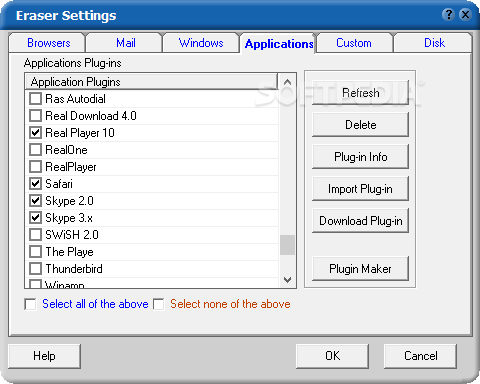The image size is (480, 384).
Task: Enable the Thunderbird plugin checkbox
Action: [x=35, y=269]
